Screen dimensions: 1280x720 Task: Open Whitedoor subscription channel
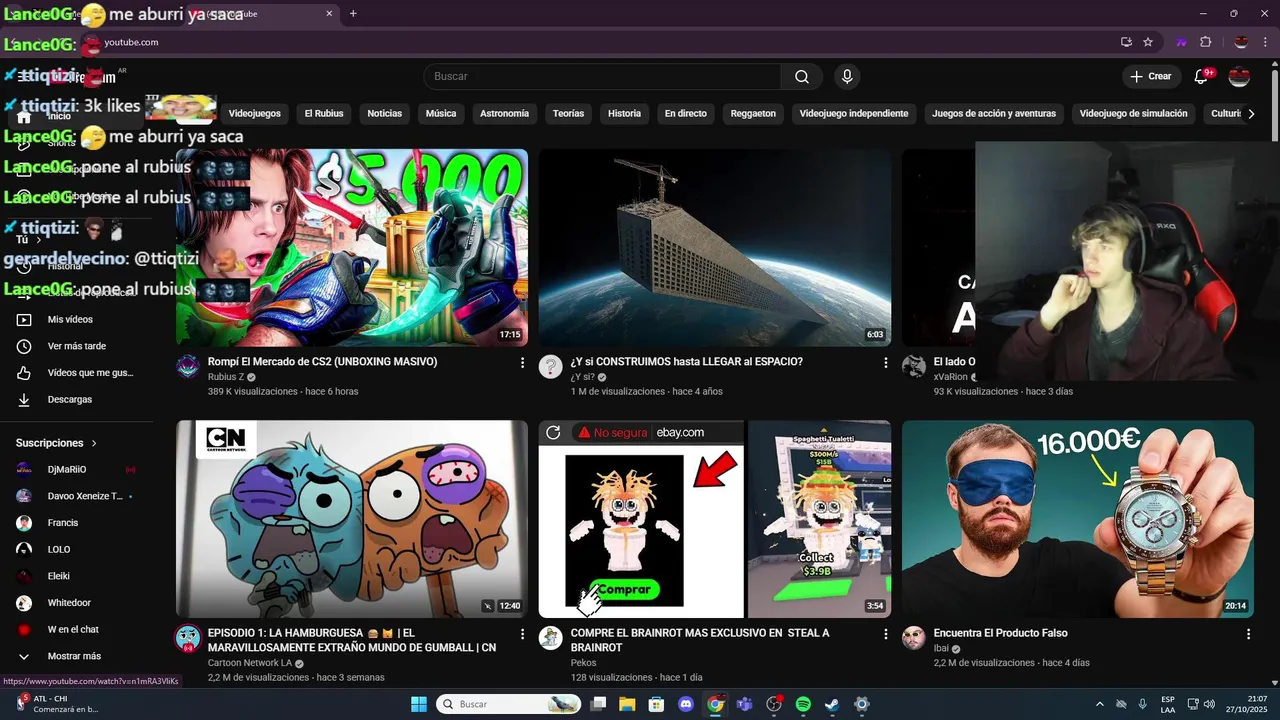click(x=77, y=603)
